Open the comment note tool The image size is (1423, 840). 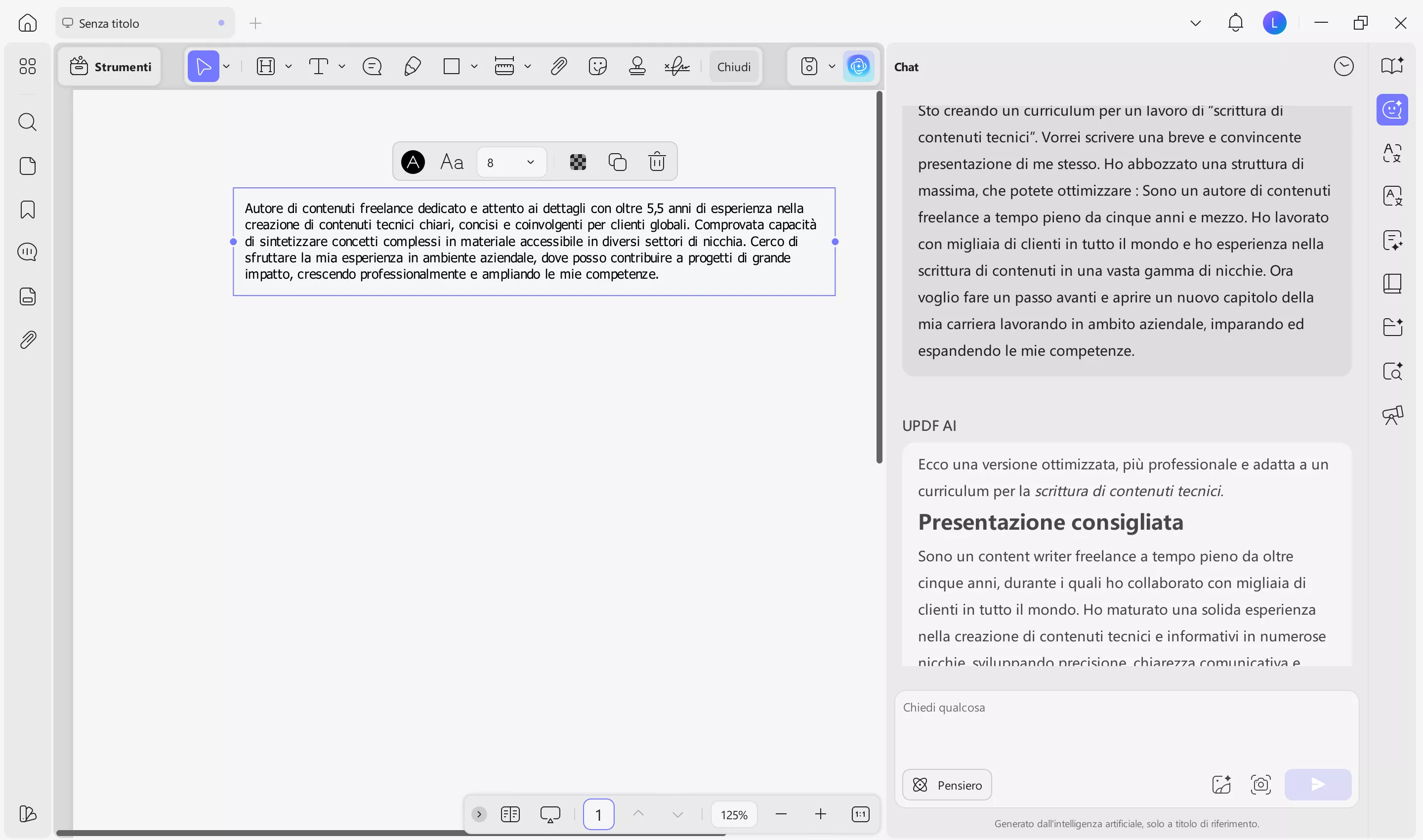point(372,66)
